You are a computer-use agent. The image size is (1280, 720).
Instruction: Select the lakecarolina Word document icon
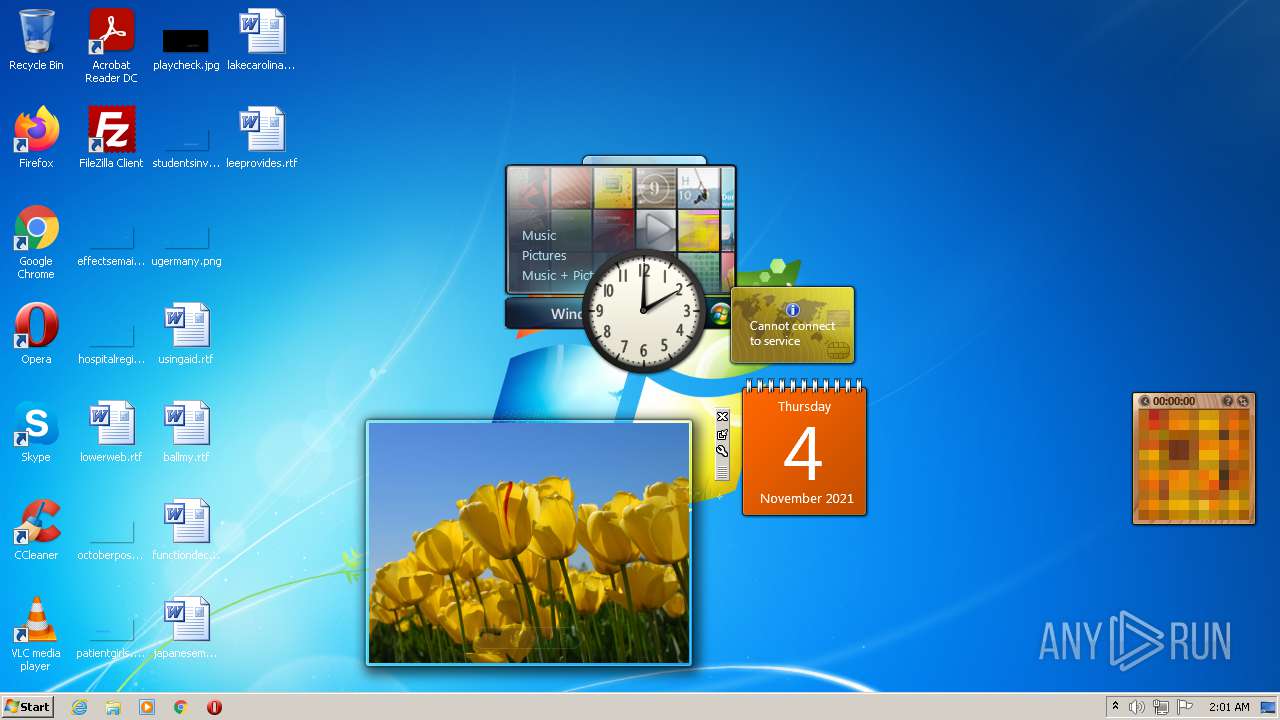261,40
